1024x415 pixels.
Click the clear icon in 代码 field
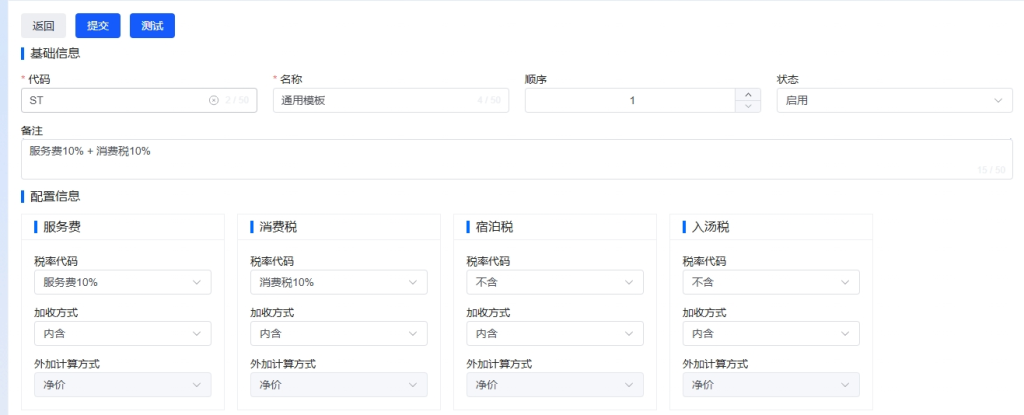tap(213, 100)
